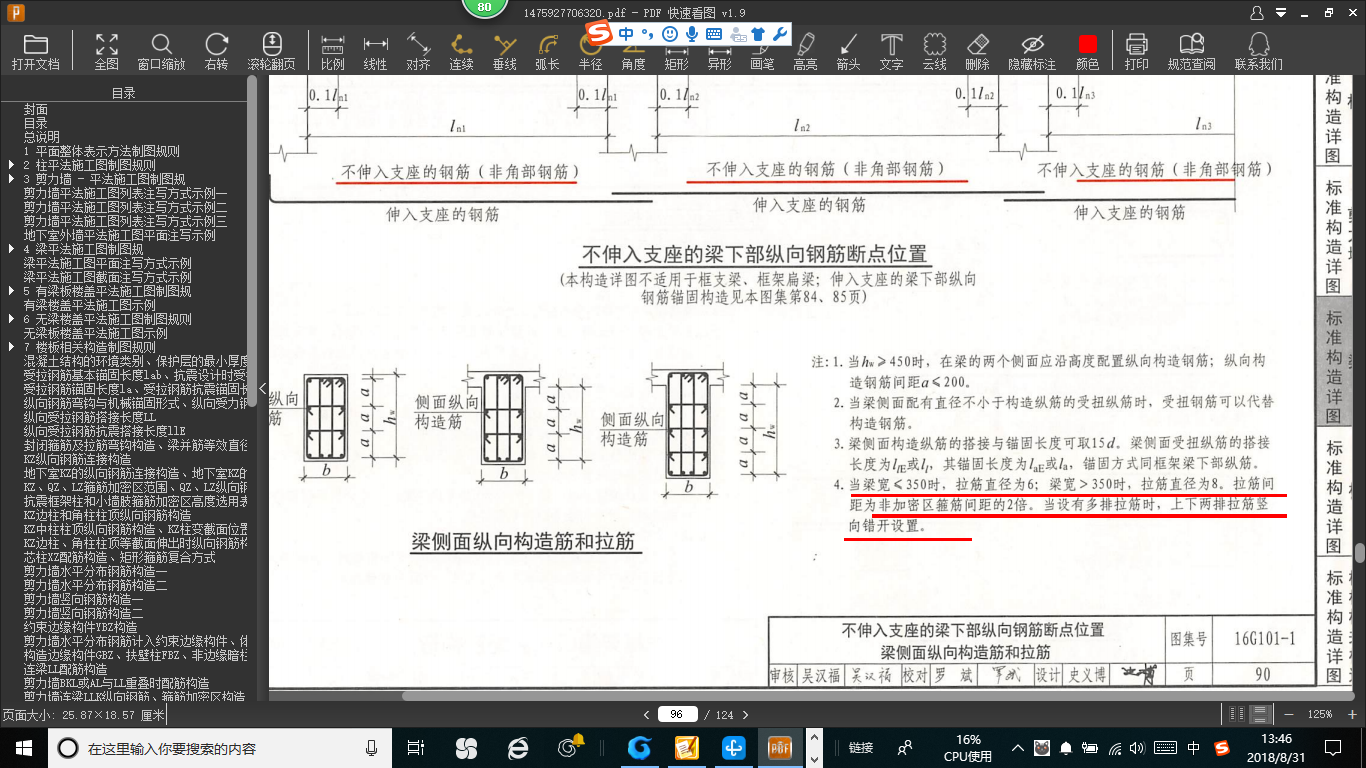Viewport: 1366px width, 768px height.
Task: Go to the next page arrow
Action: point(748,714)
